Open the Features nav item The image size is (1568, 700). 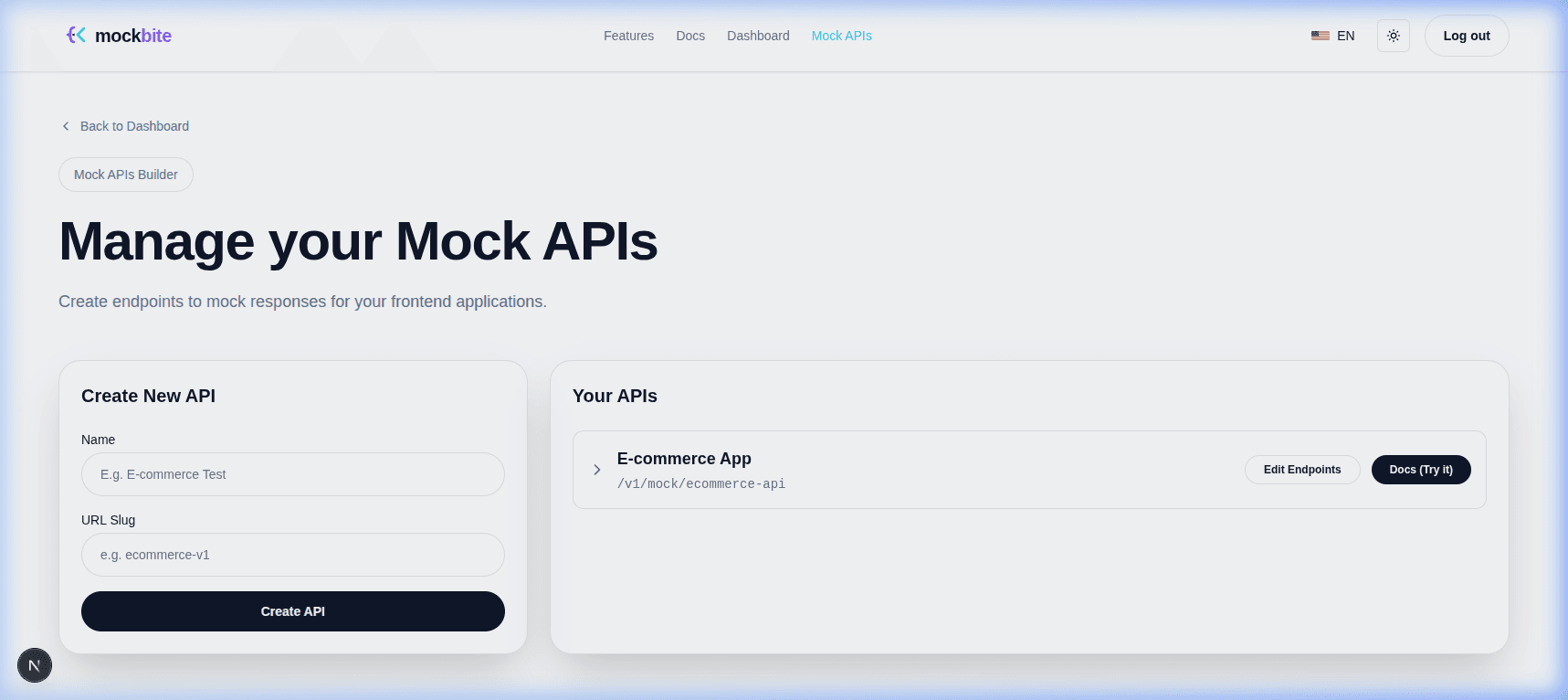[628, 36]
